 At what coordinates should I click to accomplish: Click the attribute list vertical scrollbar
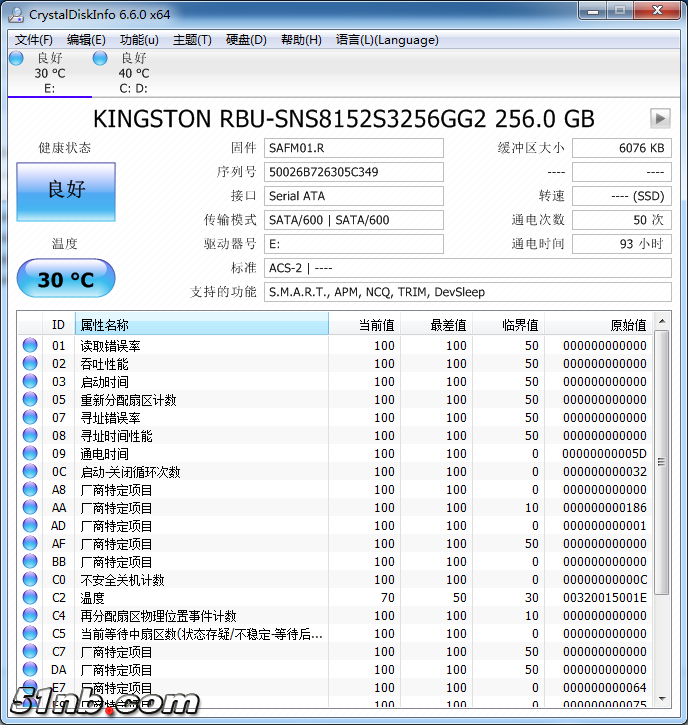click(x=662, y=500)
